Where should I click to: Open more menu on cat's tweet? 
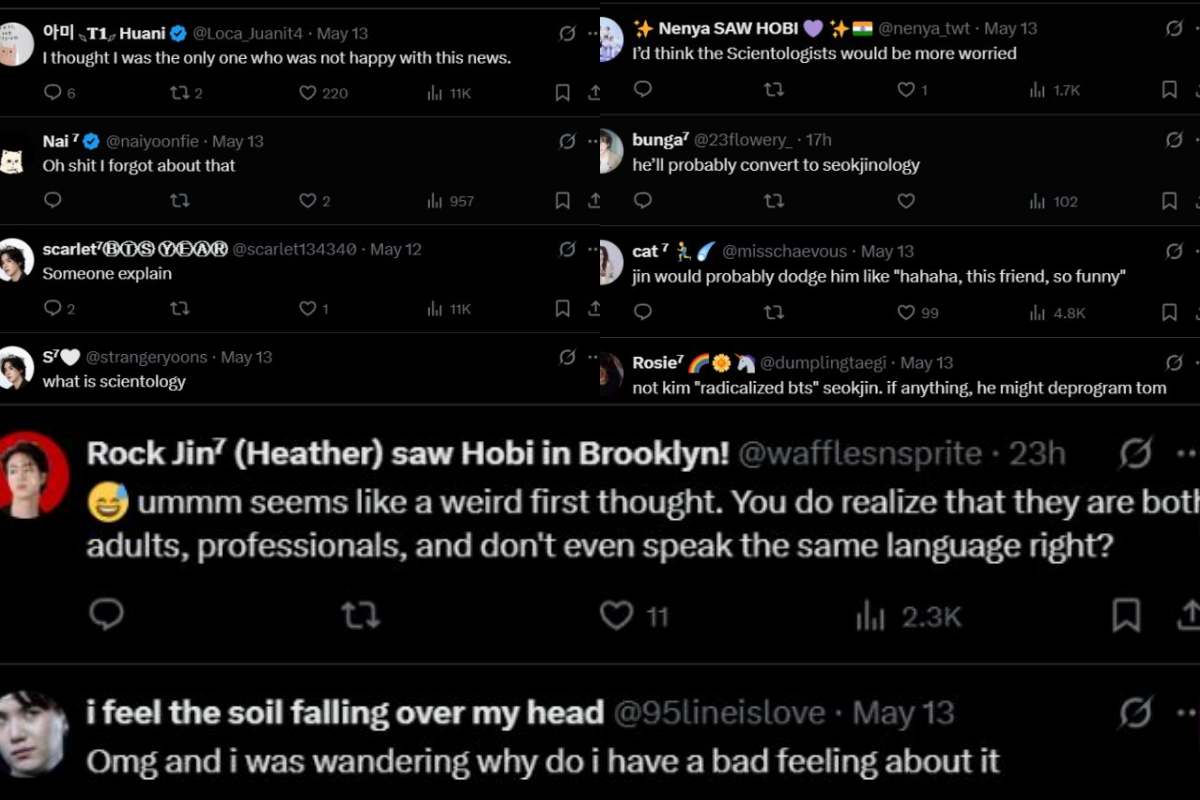click(x=1196, y=251)
